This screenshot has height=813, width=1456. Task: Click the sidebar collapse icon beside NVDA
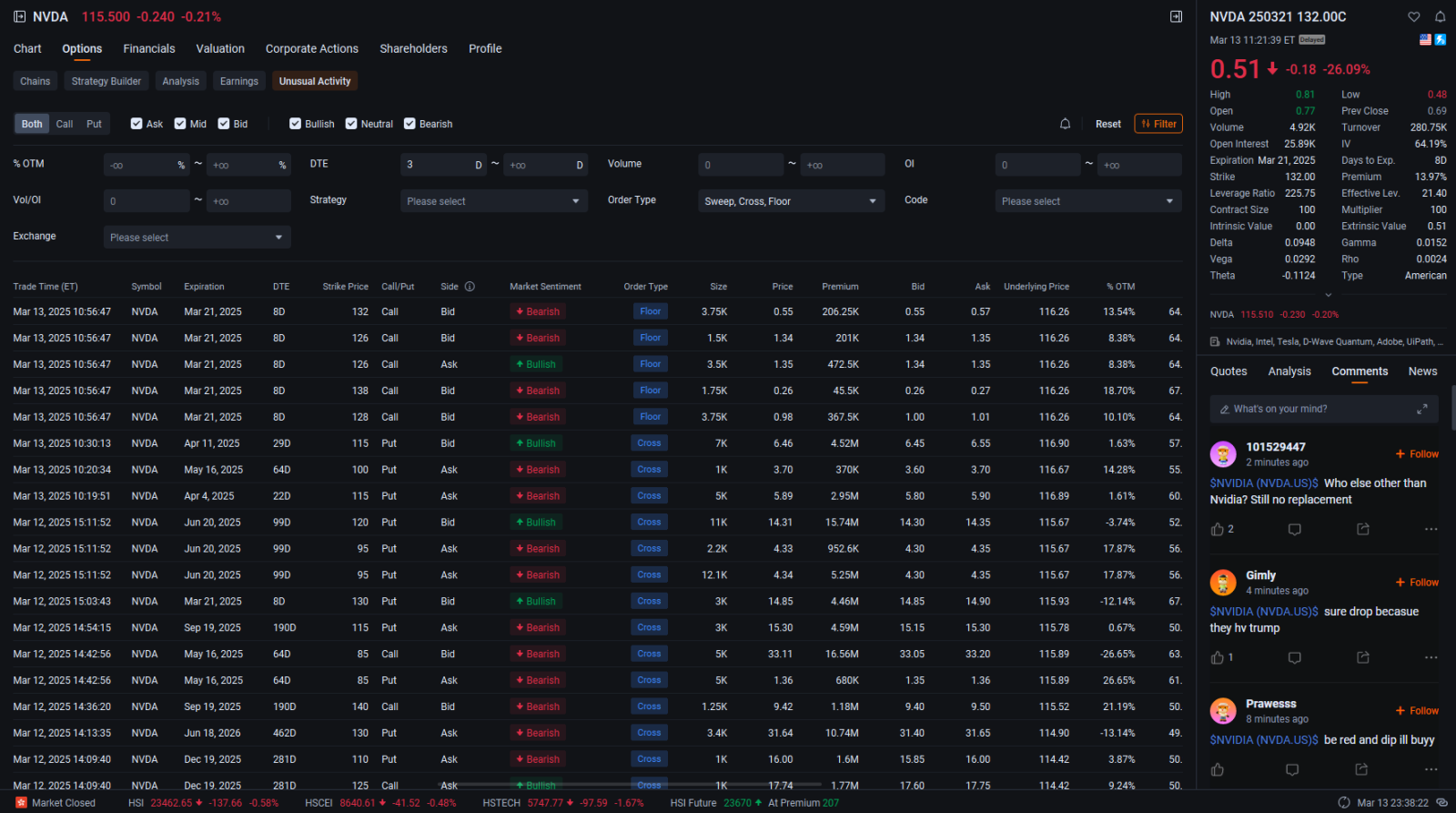tap(20, 16)
